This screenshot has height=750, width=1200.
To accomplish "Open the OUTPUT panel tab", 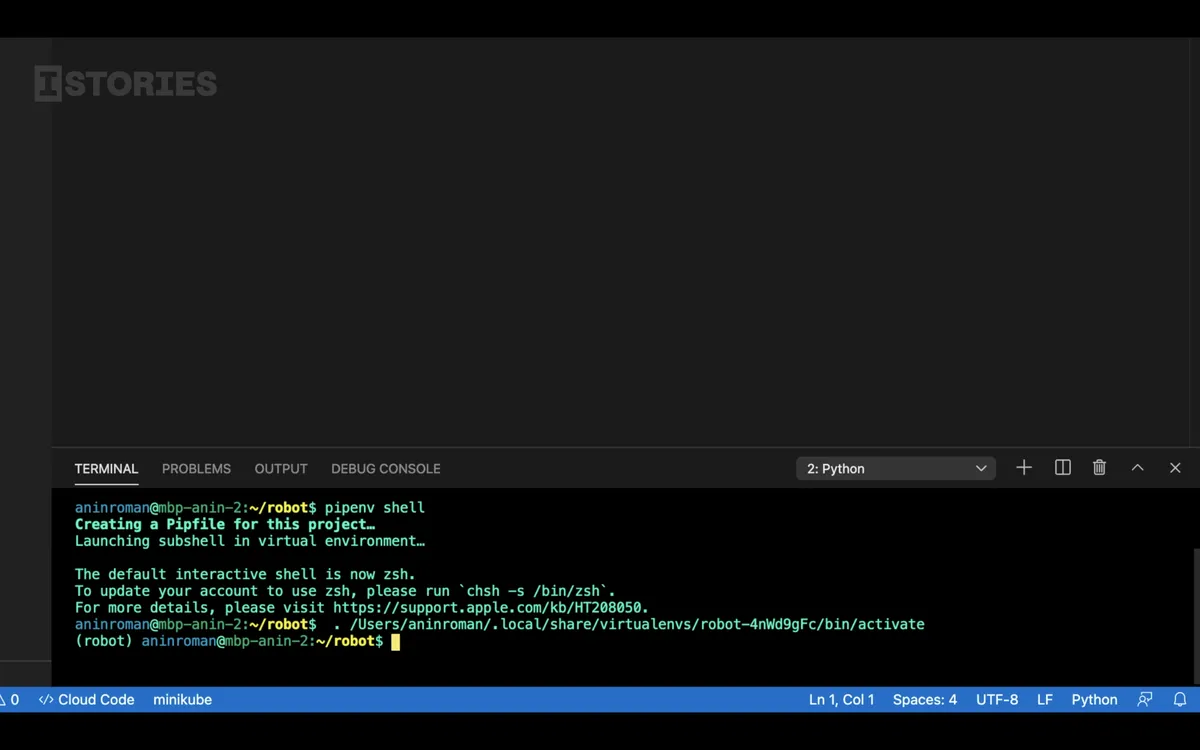I will coord(281,469).
